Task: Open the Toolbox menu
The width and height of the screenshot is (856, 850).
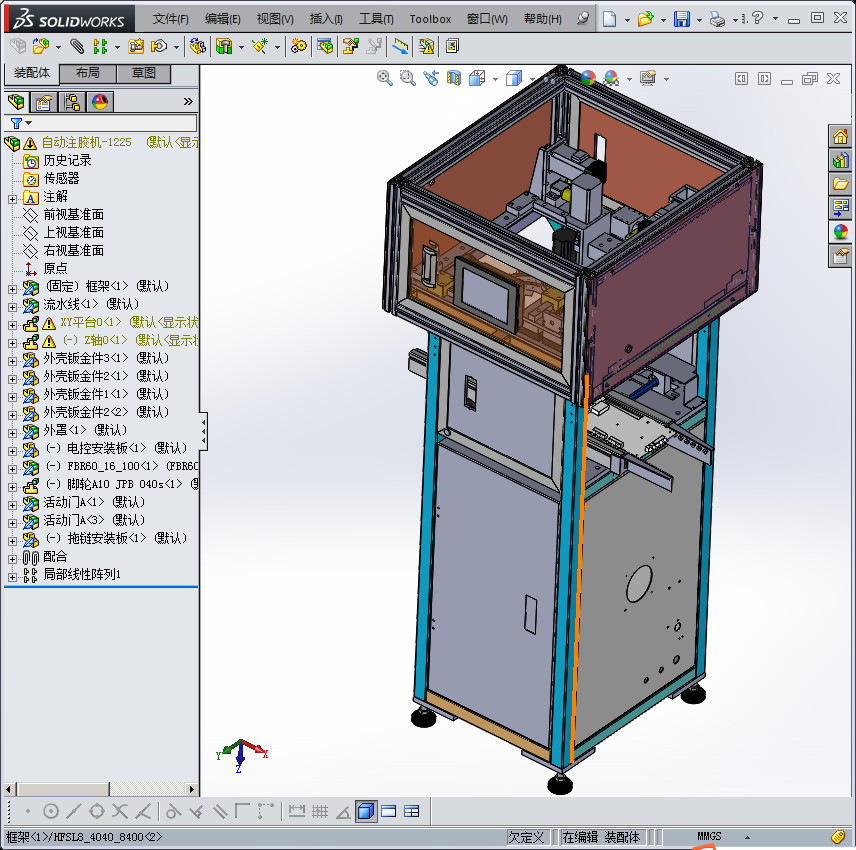Action: tap(430, 19)
